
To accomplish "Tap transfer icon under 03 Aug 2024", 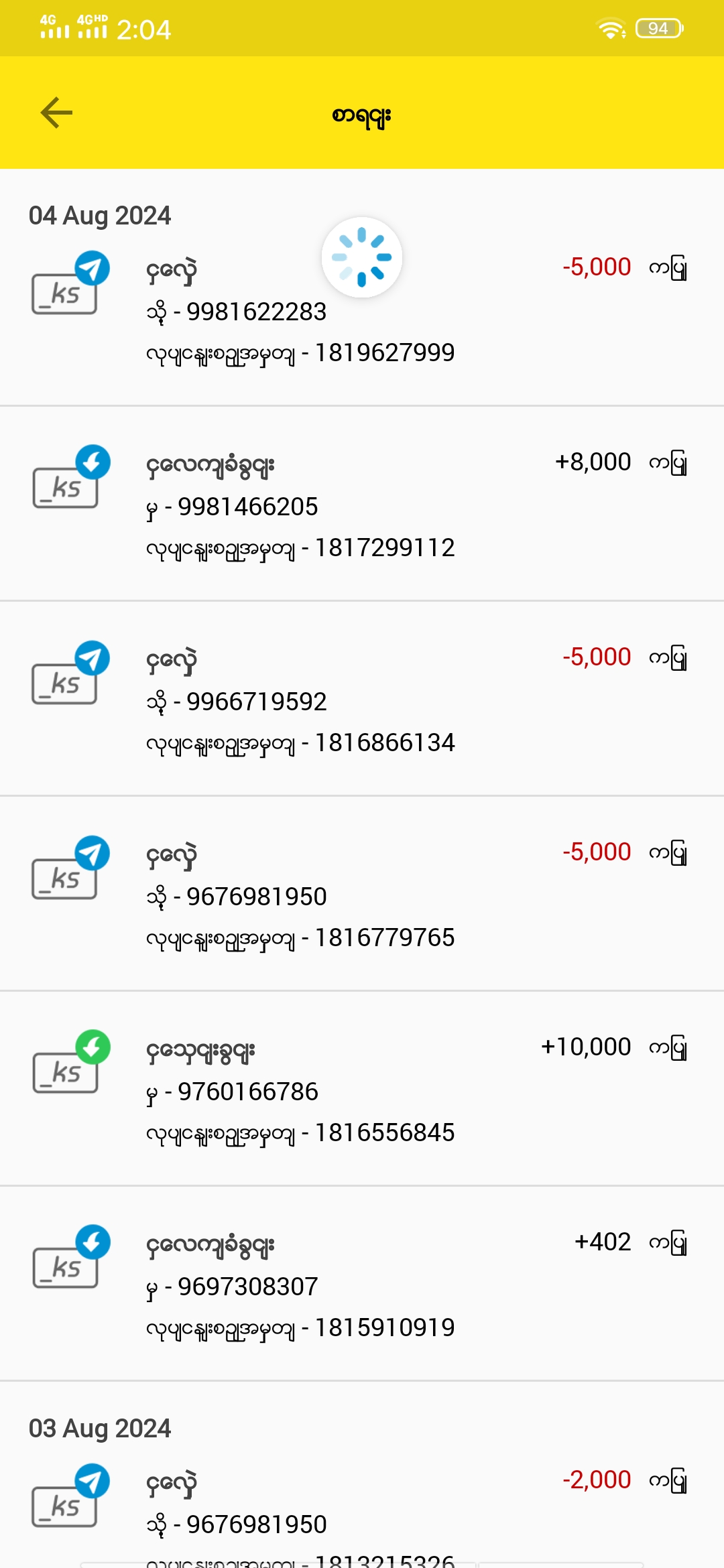I will point(70,1498).
